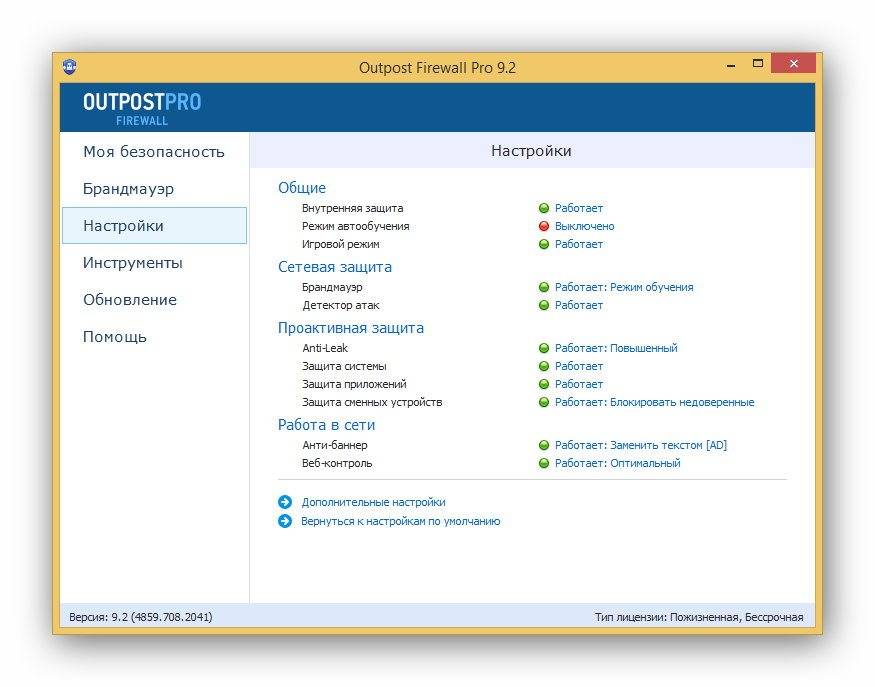Click Работает link for Защита приложений
The image size is (875, 687).
pos(579,384)
